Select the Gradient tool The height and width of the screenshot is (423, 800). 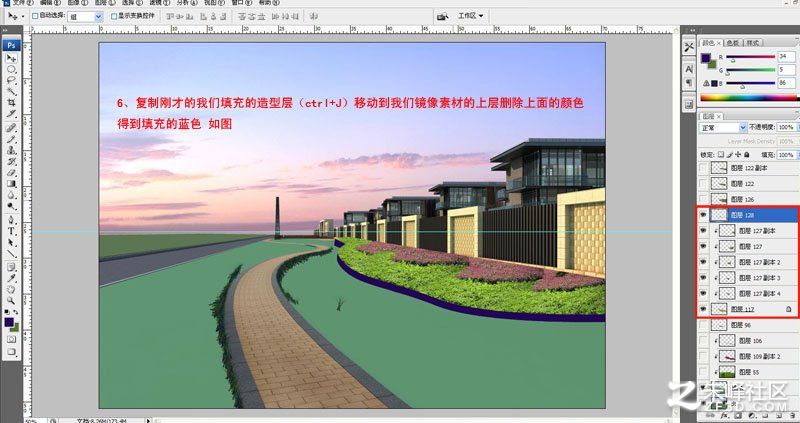[x=11, y=184]
